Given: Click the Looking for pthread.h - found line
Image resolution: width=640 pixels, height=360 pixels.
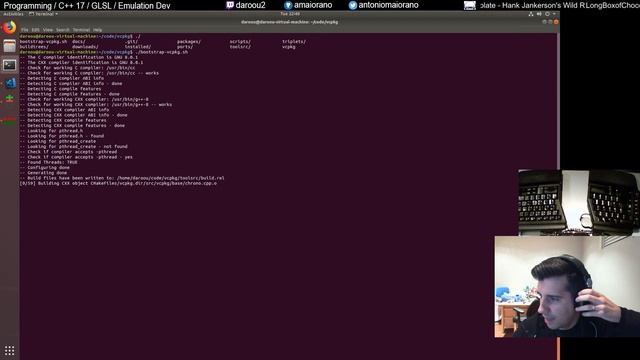Looking at the screenshot, I should point(62,136).
